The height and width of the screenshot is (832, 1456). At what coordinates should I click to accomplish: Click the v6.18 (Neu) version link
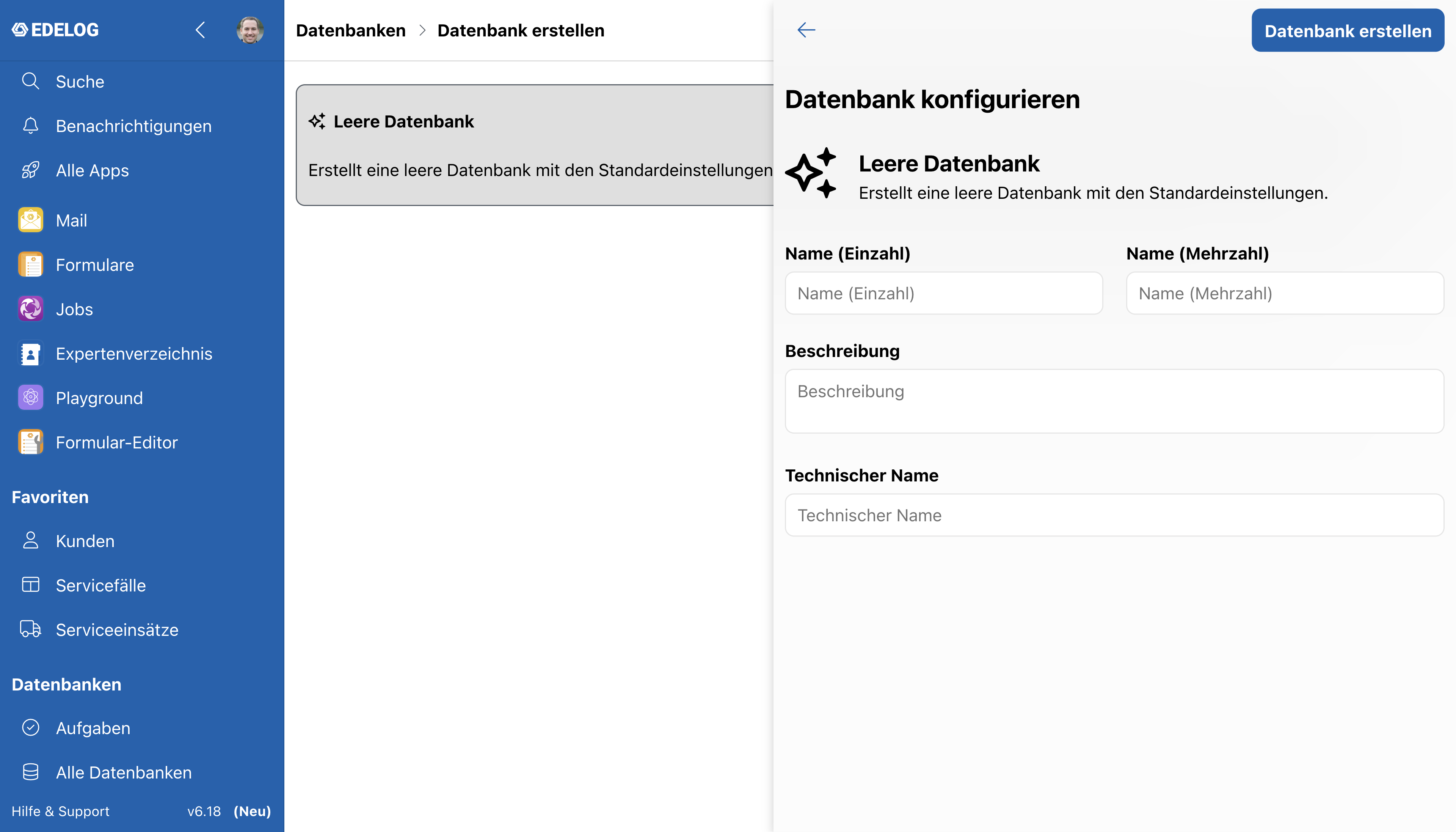coord(229,811)
